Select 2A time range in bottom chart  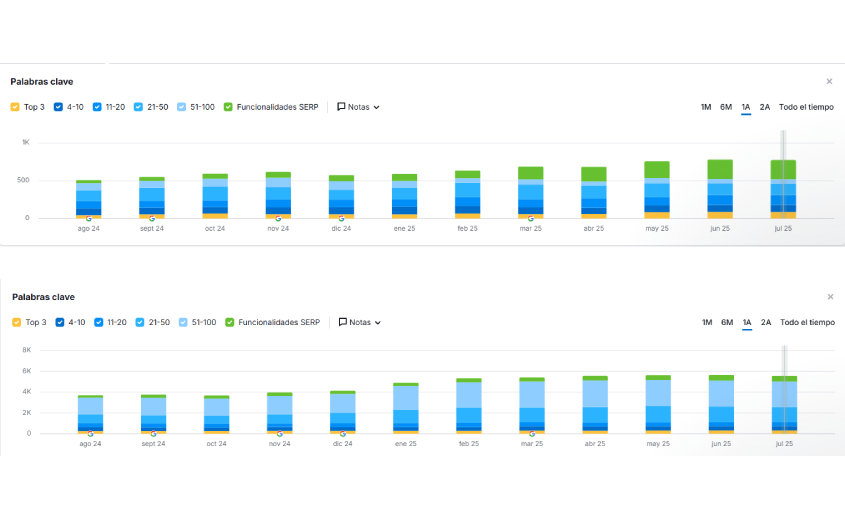coord(765,323)
